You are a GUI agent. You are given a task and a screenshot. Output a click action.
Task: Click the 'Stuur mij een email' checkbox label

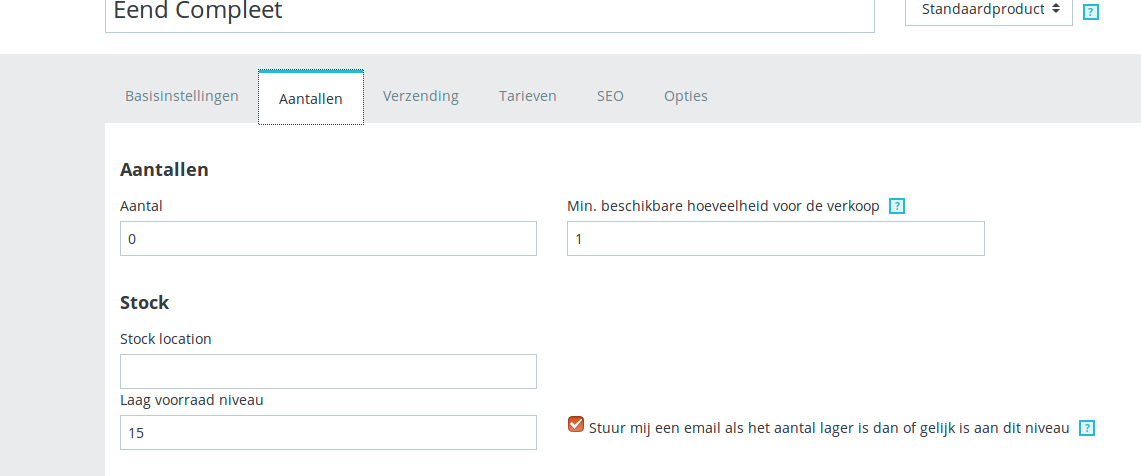tap(829, 428)
